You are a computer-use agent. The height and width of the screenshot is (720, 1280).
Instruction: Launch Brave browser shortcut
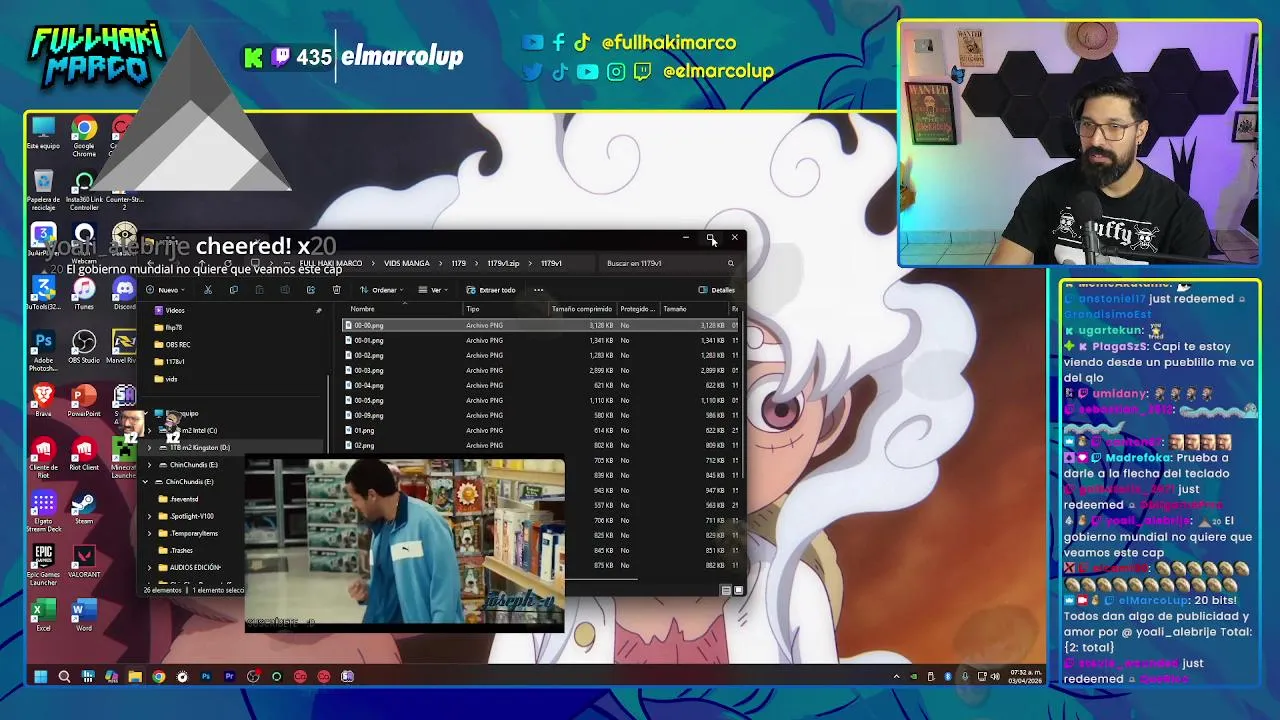[43, 402]
